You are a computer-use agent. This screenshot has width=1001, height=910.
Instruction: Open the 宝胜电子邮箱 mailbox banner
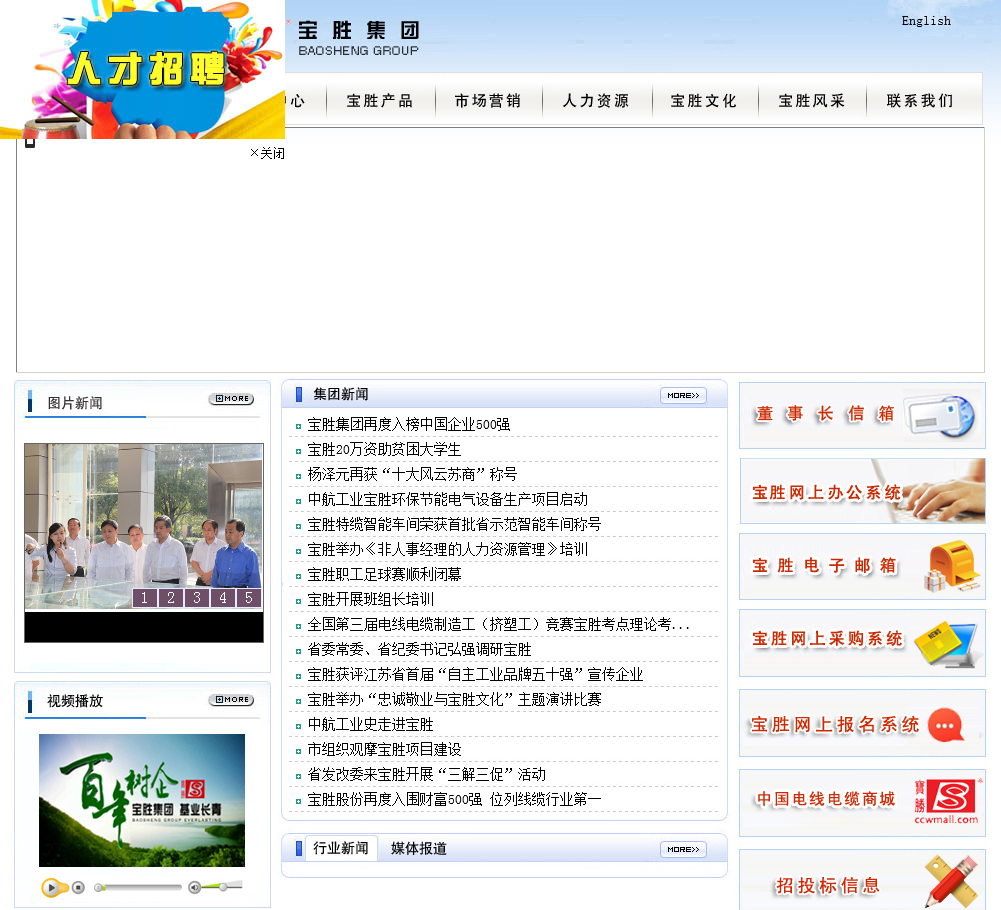862,566
